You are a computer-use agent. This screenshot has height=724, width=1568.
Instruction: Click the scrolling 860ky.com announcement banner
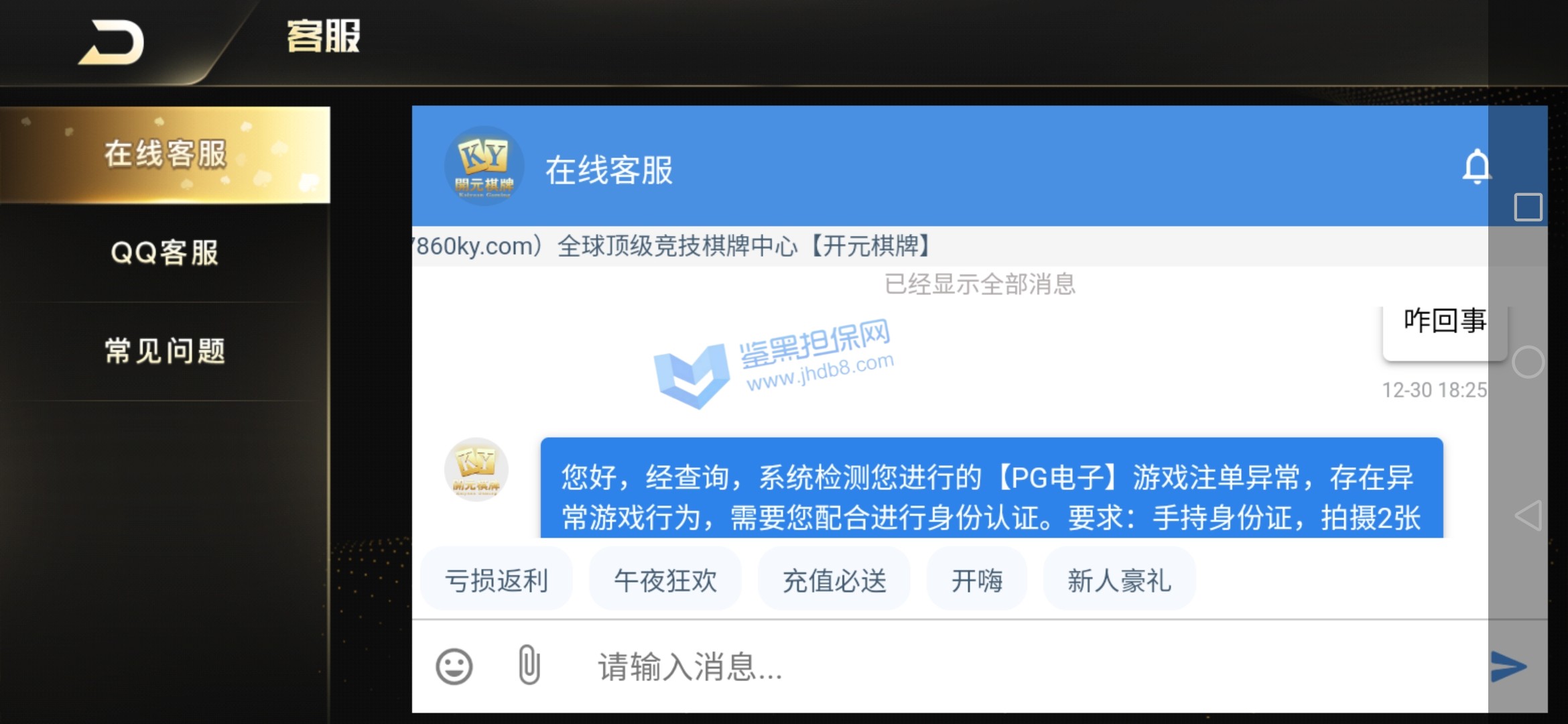950,246
